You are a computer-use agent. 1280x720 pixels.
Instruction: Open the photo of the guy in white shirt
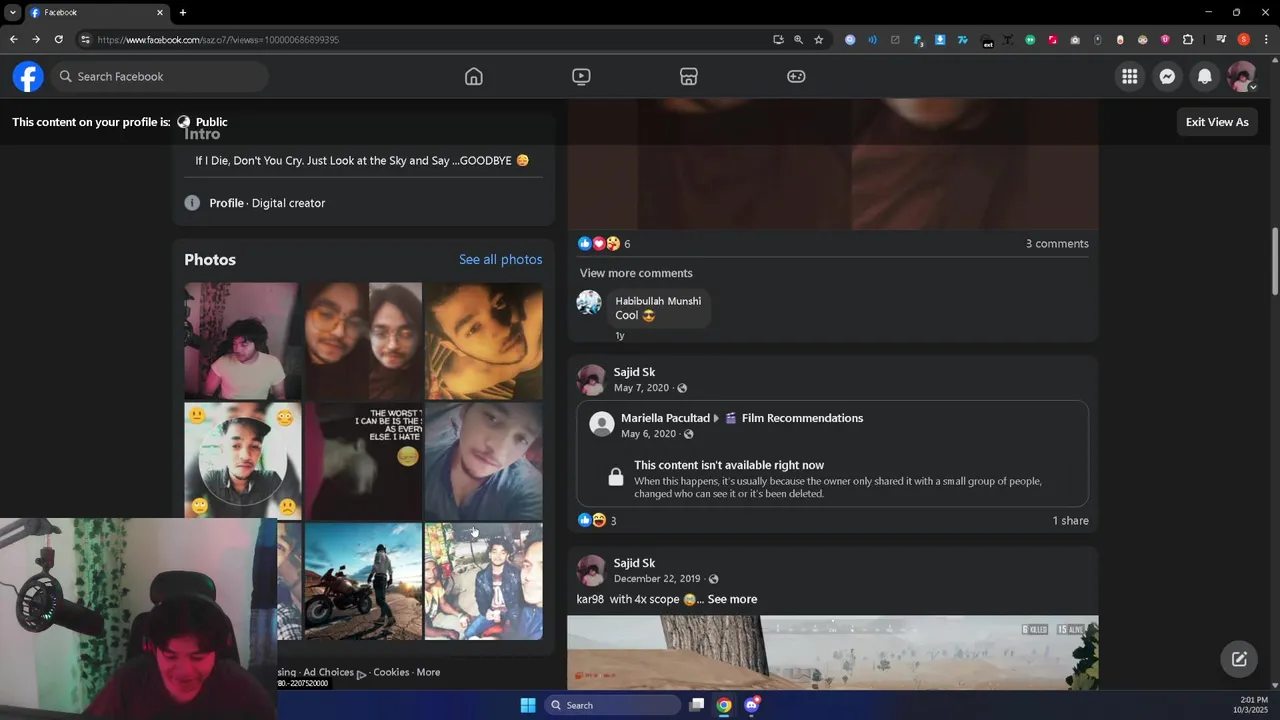point(241,340)
